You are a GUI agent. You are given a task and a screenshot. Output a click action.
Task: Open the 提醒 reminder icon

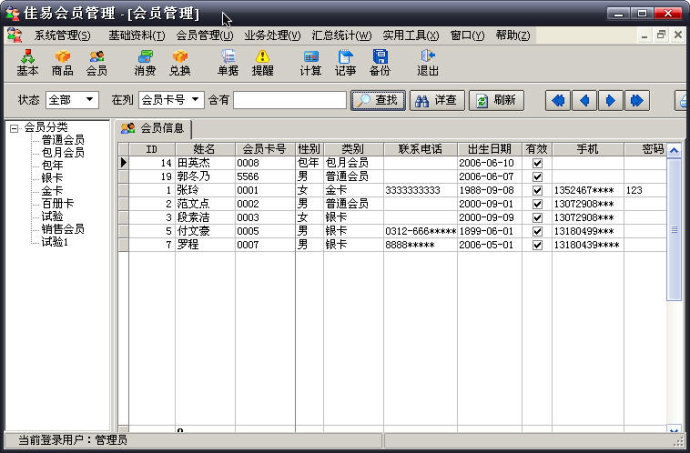click(262, 63)
